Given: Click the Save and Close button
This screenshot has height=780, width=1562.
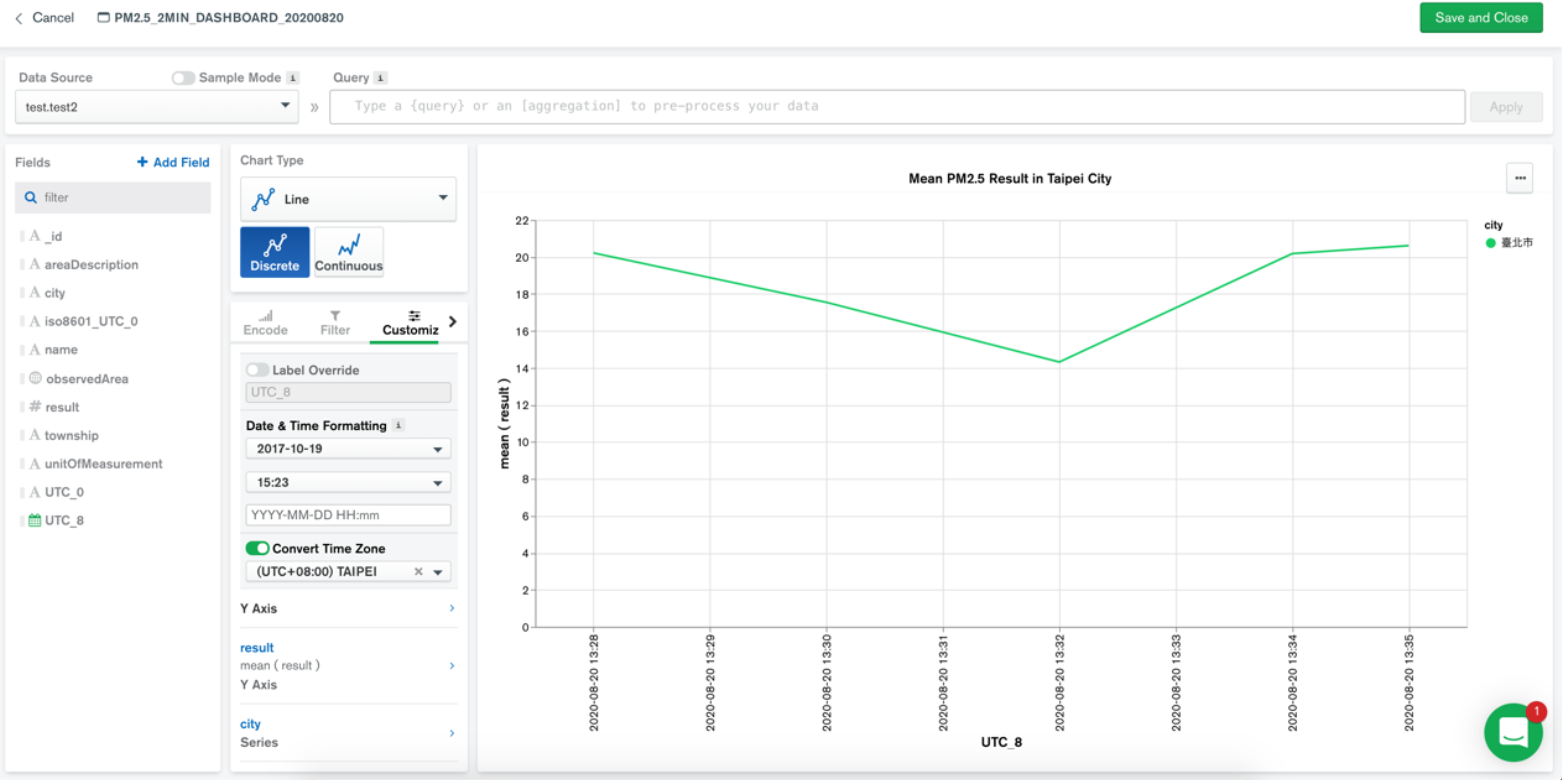Looking at the screenshot, I should [1481, 17].
